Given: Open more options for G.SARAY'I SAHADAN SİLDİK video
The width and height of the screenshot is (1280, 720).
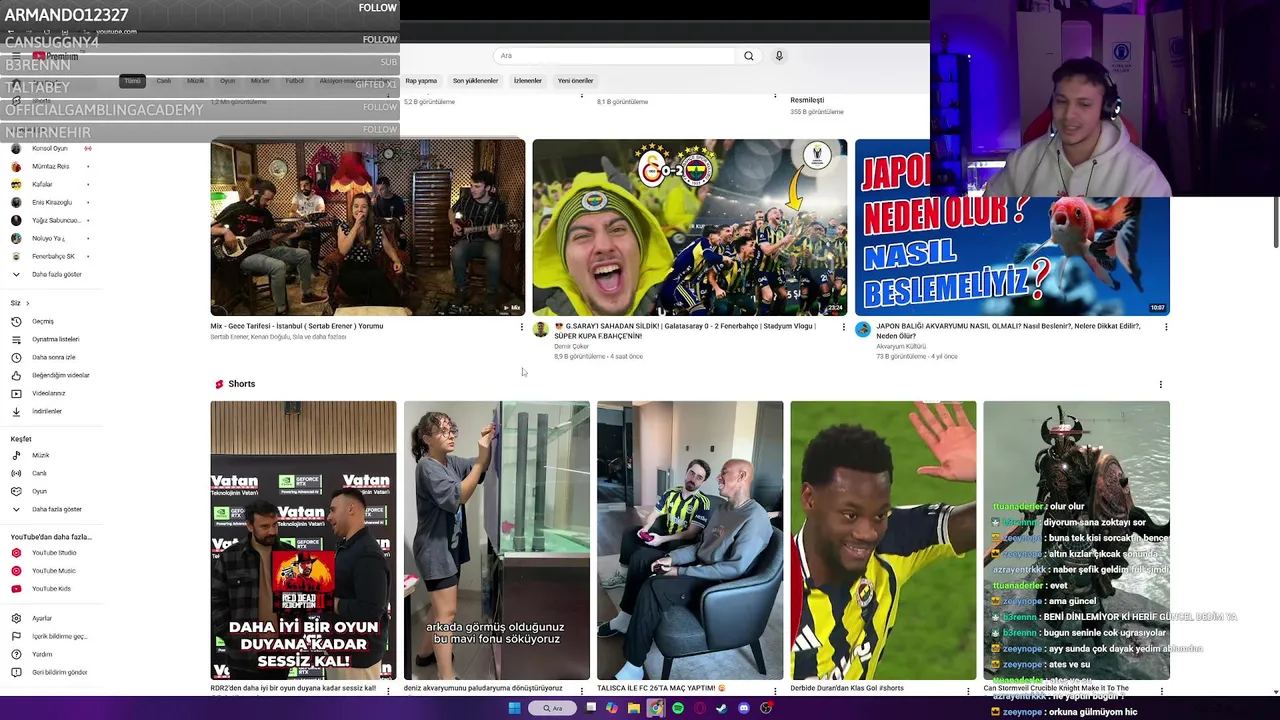Looking at the screenshot, I should click(x=843, y=327).
